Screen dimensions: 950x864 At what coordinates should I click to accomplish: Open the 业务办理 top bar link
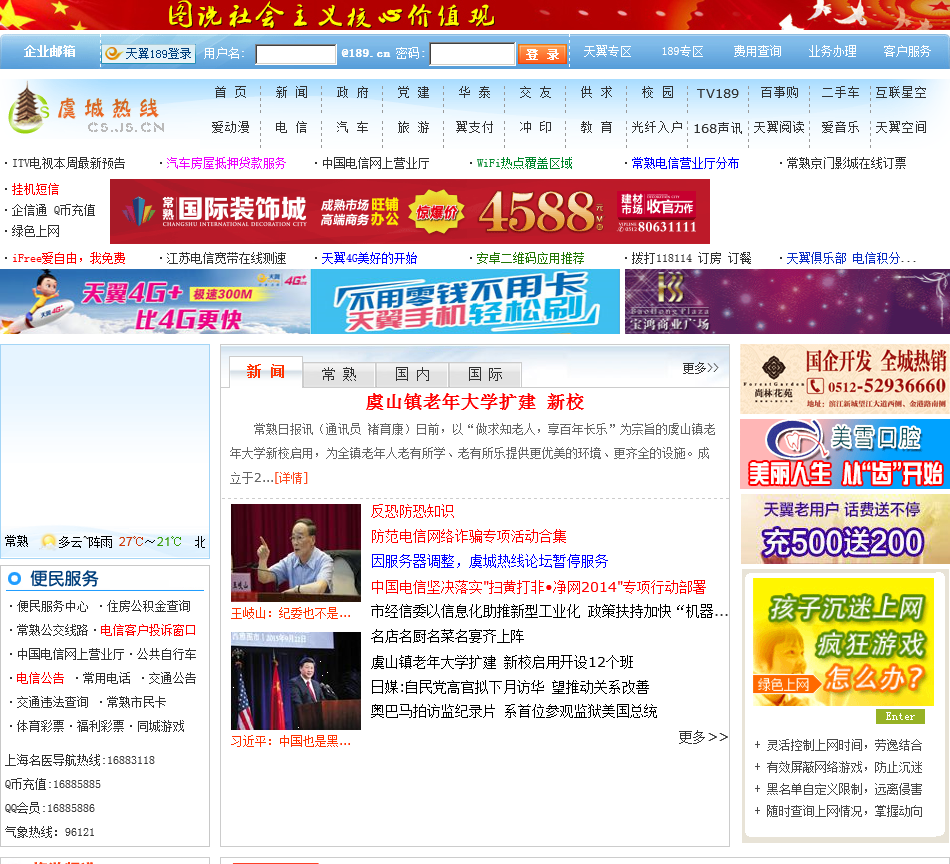tap(832, 52)
